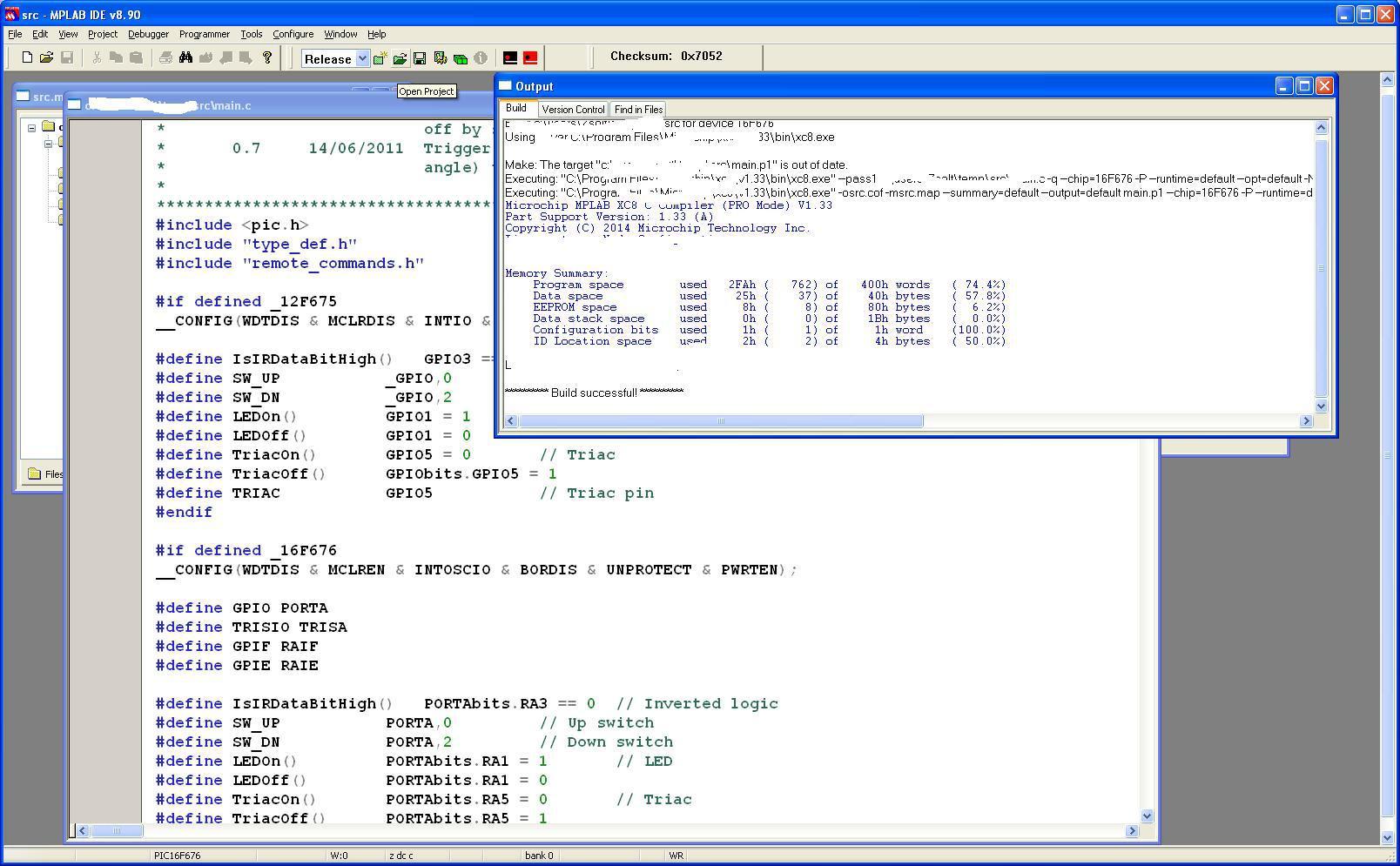Click 'WR' in the status bar
Viewport: 1400px width, 866px height.
click(676, 856)
